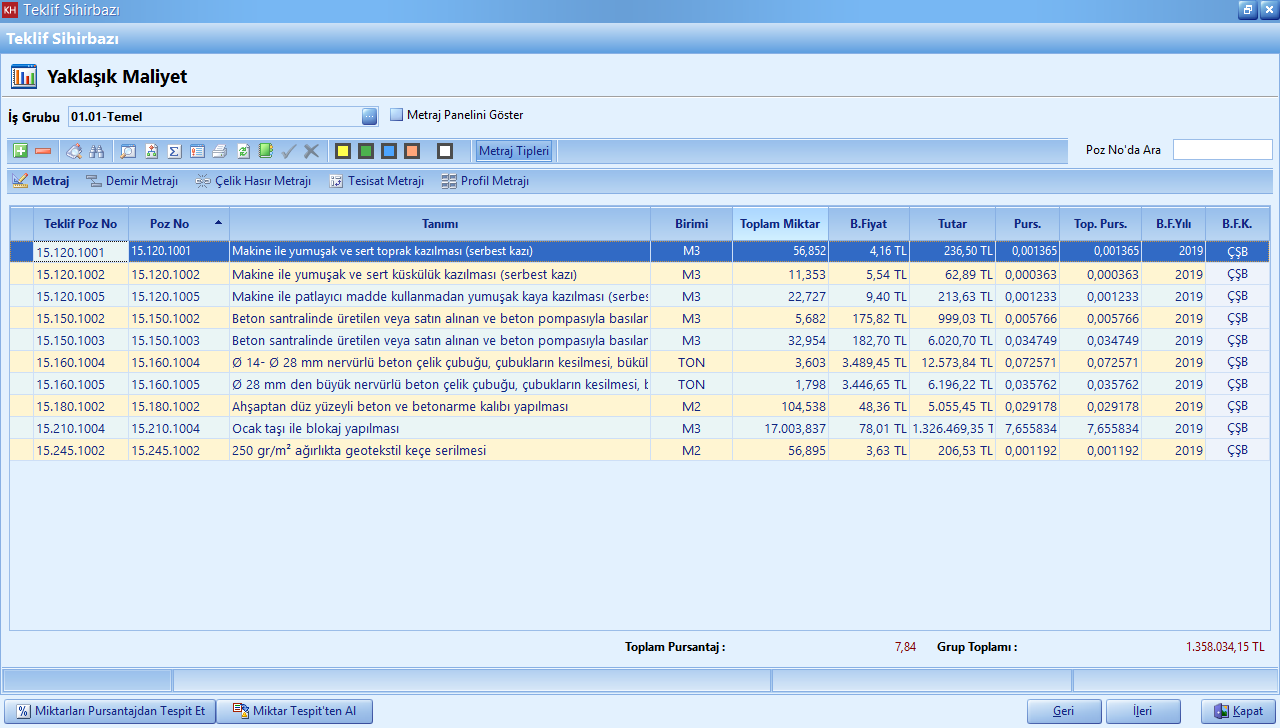1280x728 pixels.
Task: Click the İleri button
Action: tap(1141, 711)
